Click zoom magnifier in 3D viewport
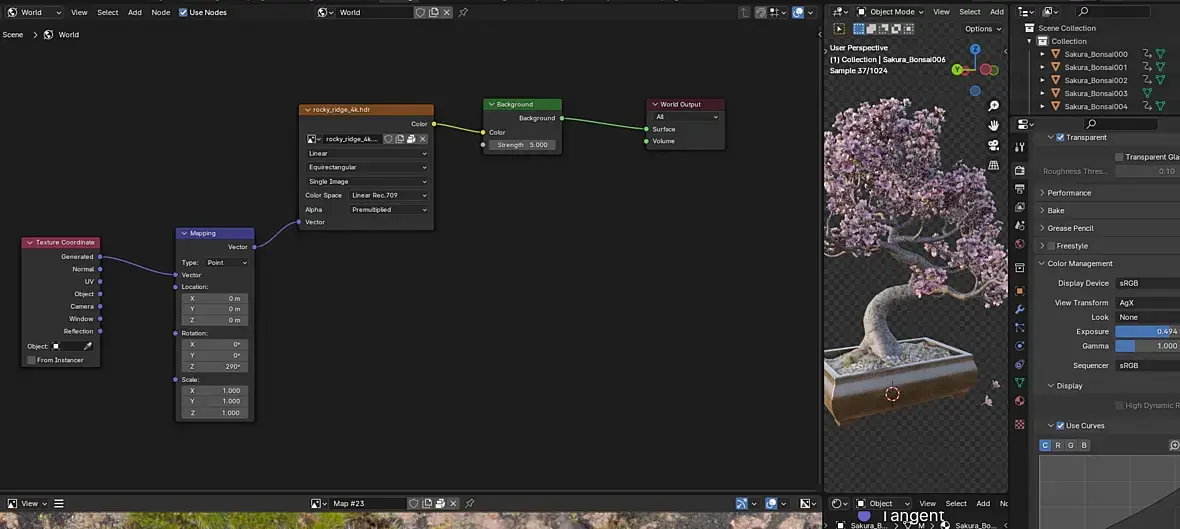The height and width of the screenshot is (529, 1180). tap(993, 106)
